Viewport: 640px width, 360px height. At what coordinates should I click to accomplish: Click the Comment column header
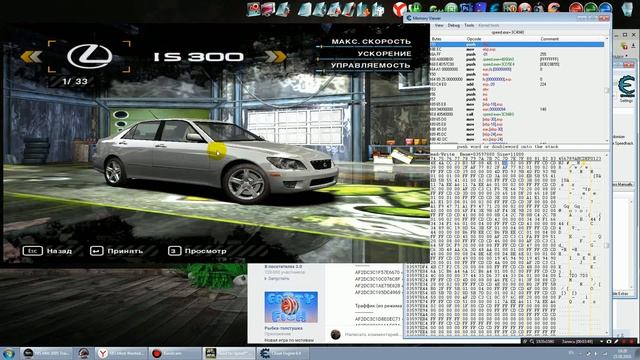pos(549,39)
